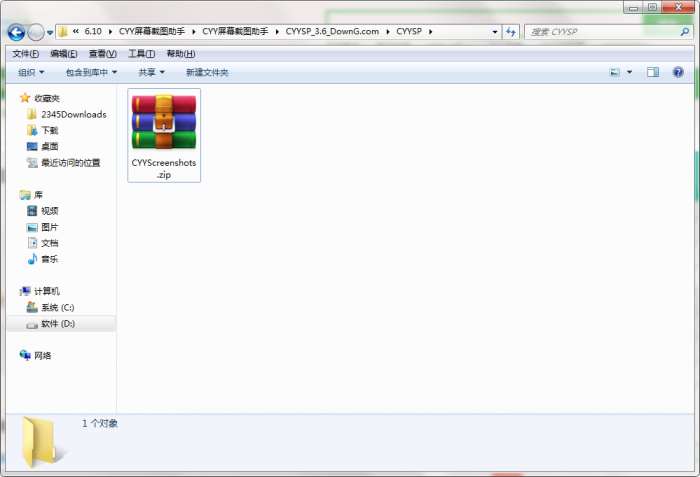Viewport: 700px width, 477px height.
Task: Click the WinRAR archive icon CYYScreenshots.zip
Action: (164, 121)
